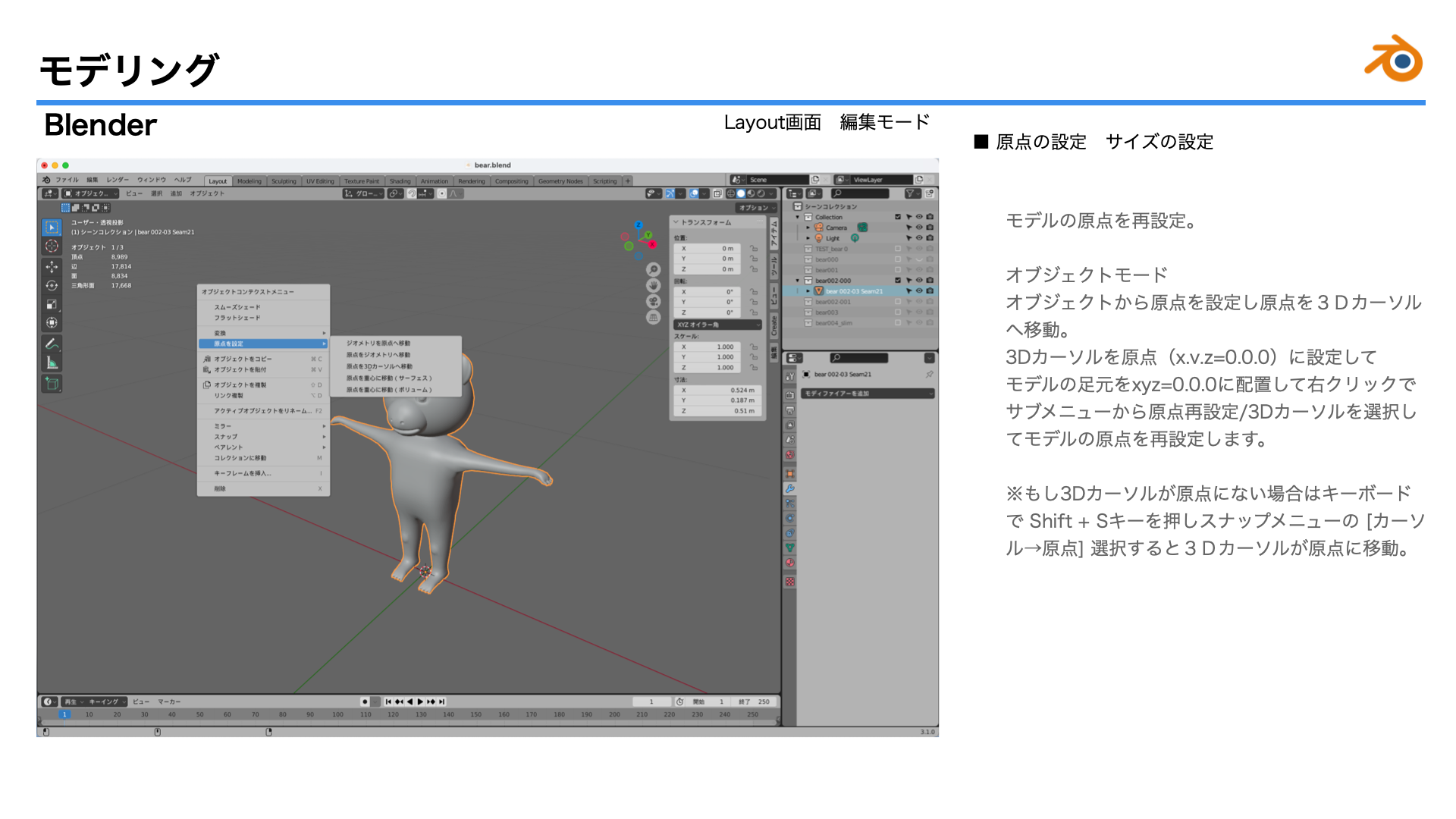Open the wrench Modifier properties tab
The height and width of the screenshot is (819, 1456).
click(x=789, y=489)
